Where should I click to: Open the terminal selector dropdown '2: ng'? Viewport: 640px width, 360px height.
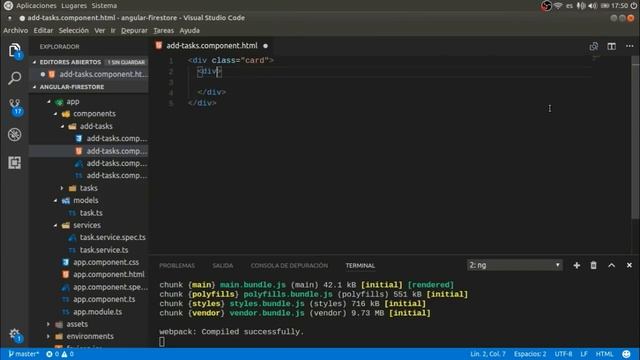(514, 265)
